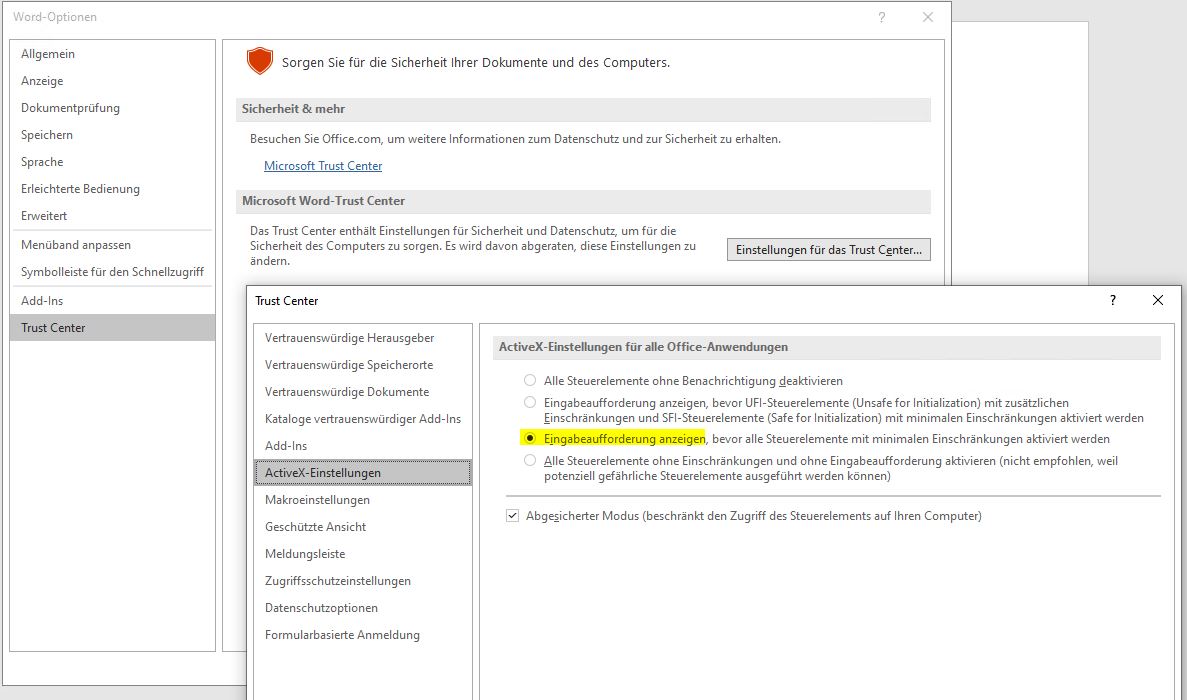
Task: Go to Vertrauenswürdige Speicherorte
Action: [x=349, y=365]
